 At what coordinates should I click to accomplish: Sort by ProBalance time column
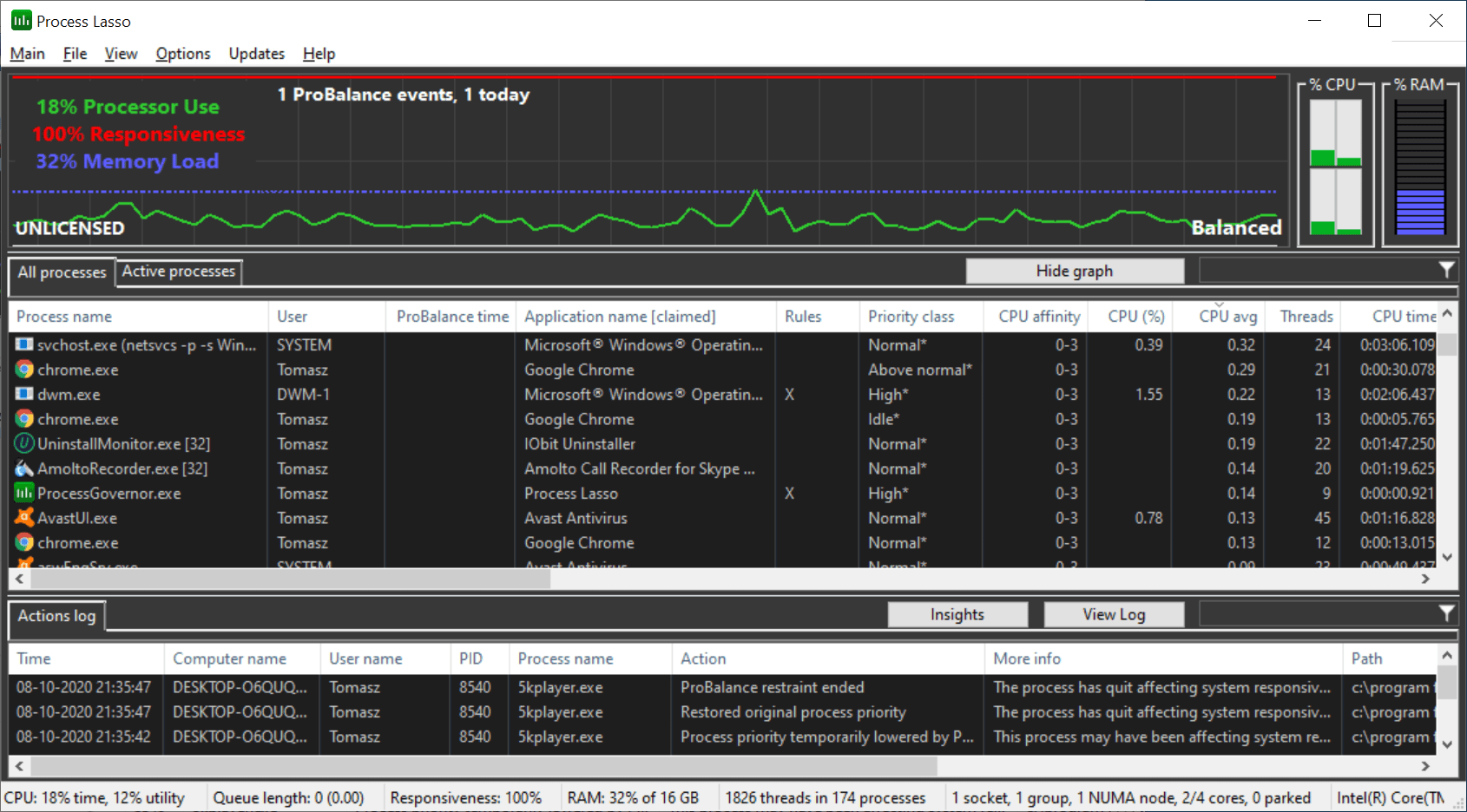coord(452,317)
